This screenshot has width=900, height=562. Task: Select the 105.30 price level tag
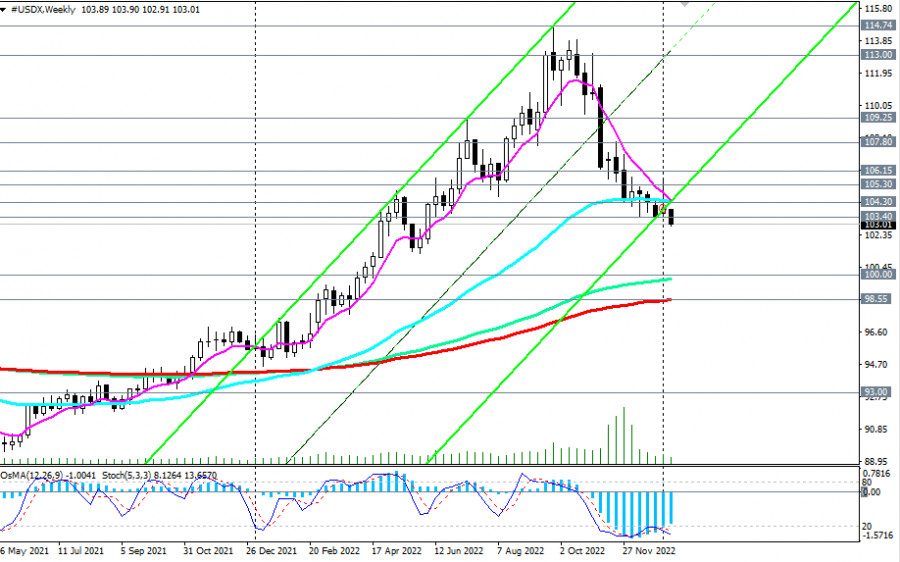coord(878,185)
